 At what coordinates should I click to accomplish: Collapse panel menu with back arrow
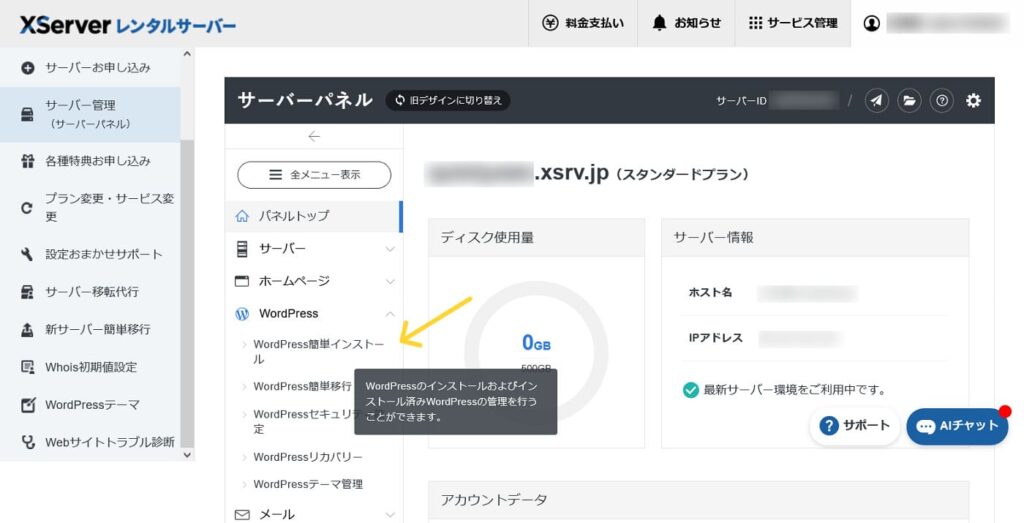point(314,136)
